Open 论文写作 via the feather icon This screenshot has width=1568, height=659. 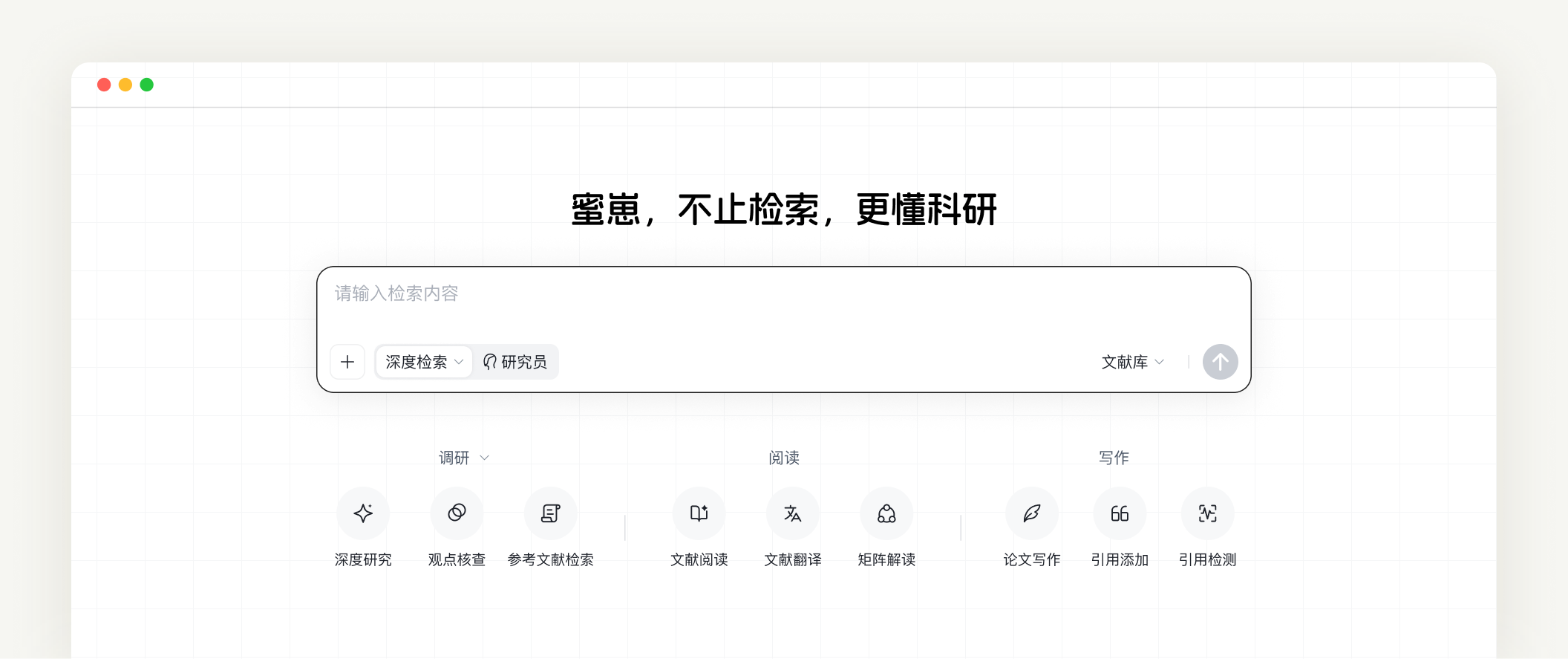(x=1032, y=513)
